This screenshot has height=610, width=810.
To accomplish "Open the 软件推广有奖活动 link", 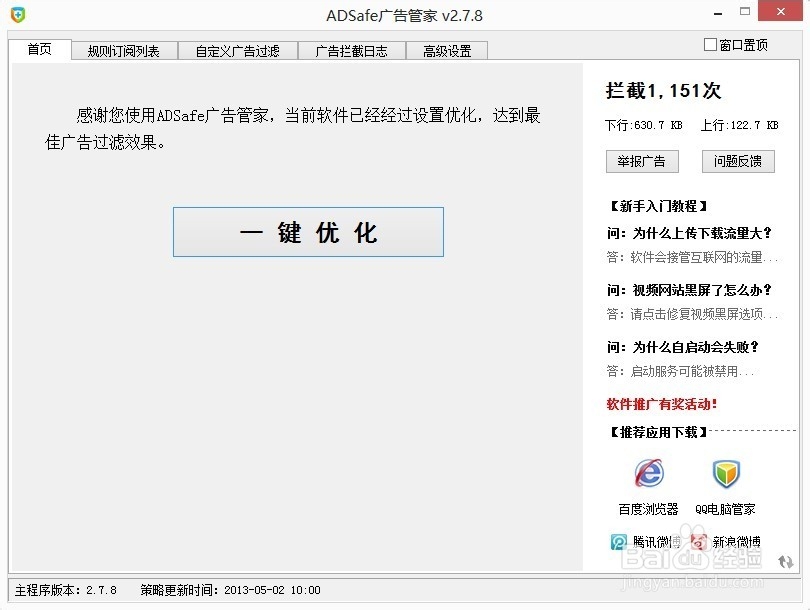I will tap(662, 404).
